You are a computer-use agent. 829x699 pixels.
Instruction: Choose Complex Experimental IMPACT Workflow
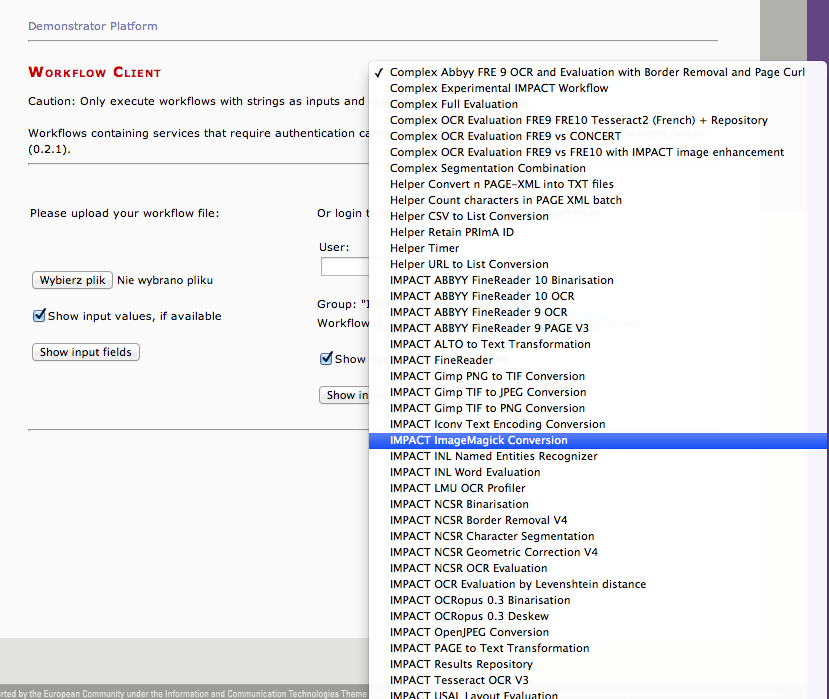[x=597, y=88]
